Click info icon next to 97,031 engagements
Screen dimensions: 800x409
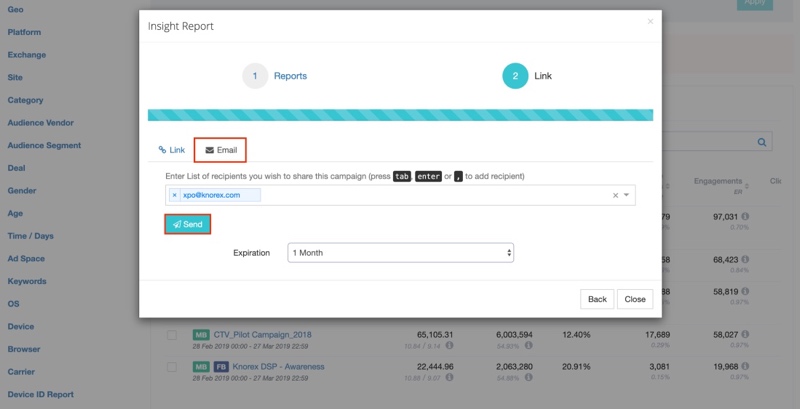pos(746,217)
